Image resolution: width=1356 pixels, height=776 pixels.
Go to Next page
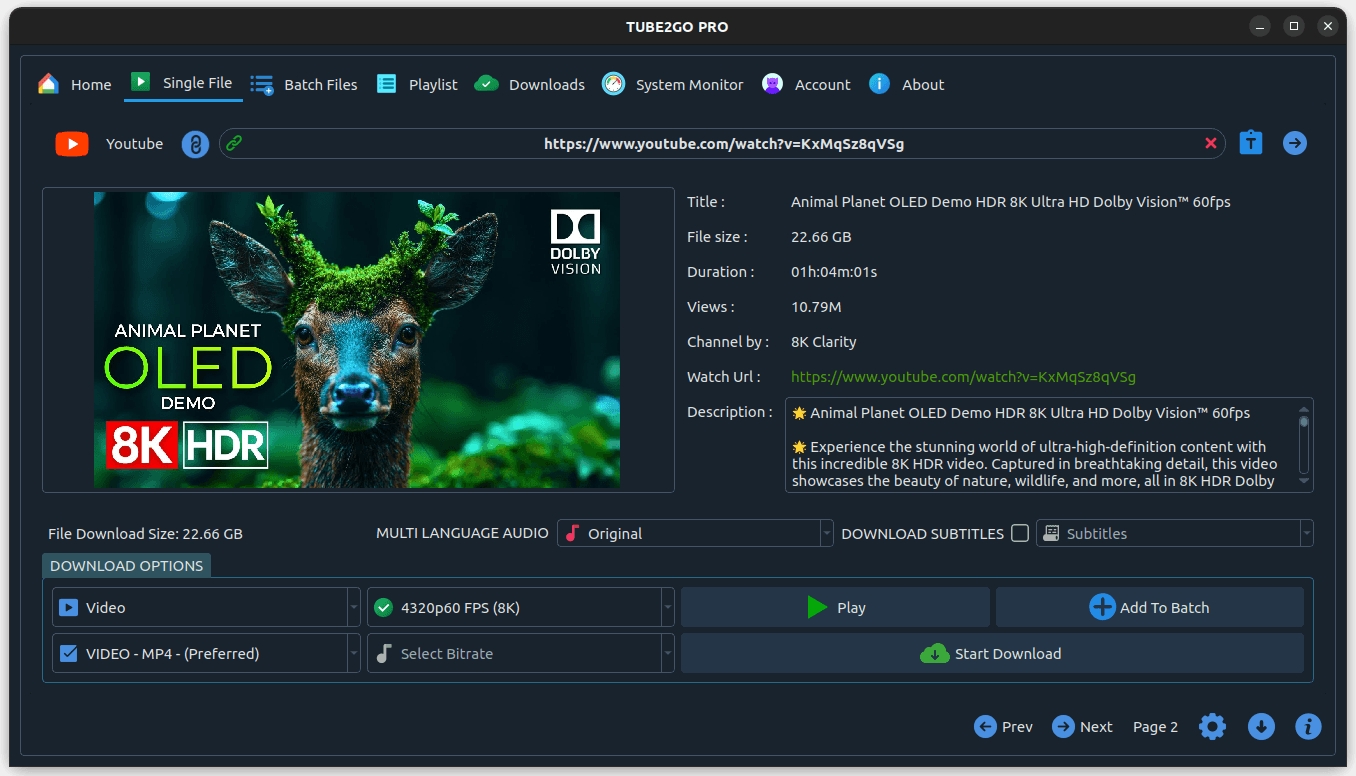tap(1082, 727)
